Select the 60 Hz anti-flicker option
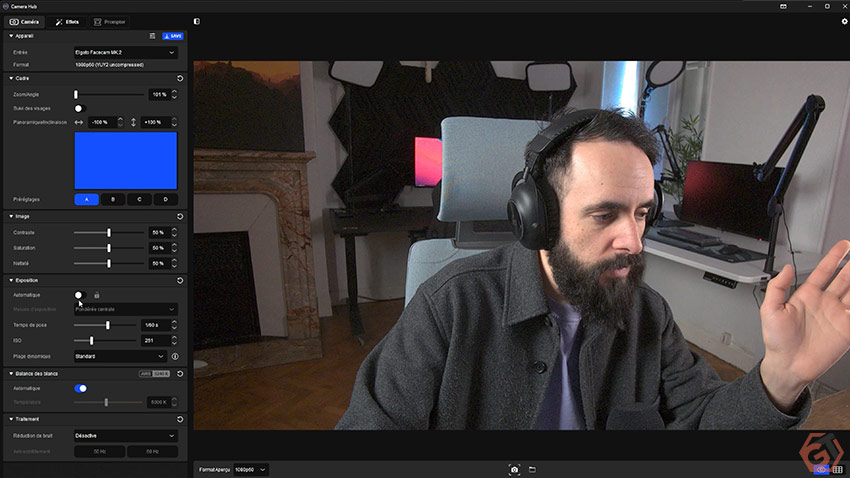 pos(152,451)
